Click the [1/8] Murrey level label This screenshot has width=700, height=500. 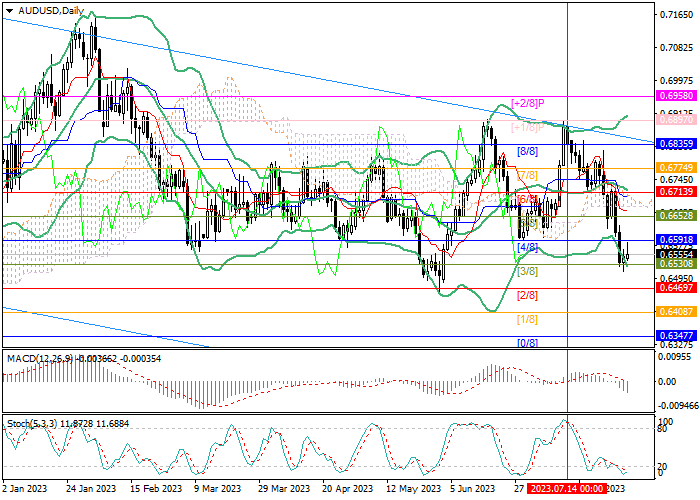coord(527,320)
